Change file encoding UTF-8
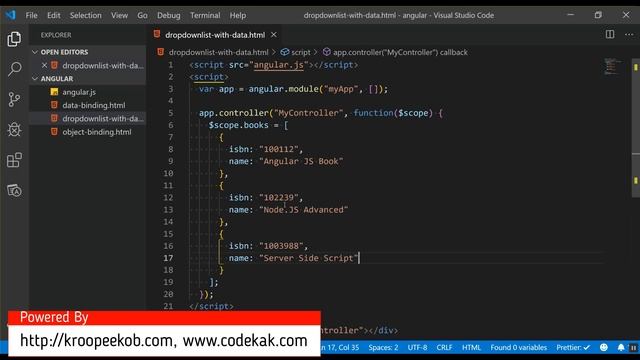This screenshot has height=360, width=640. point(417,347)
